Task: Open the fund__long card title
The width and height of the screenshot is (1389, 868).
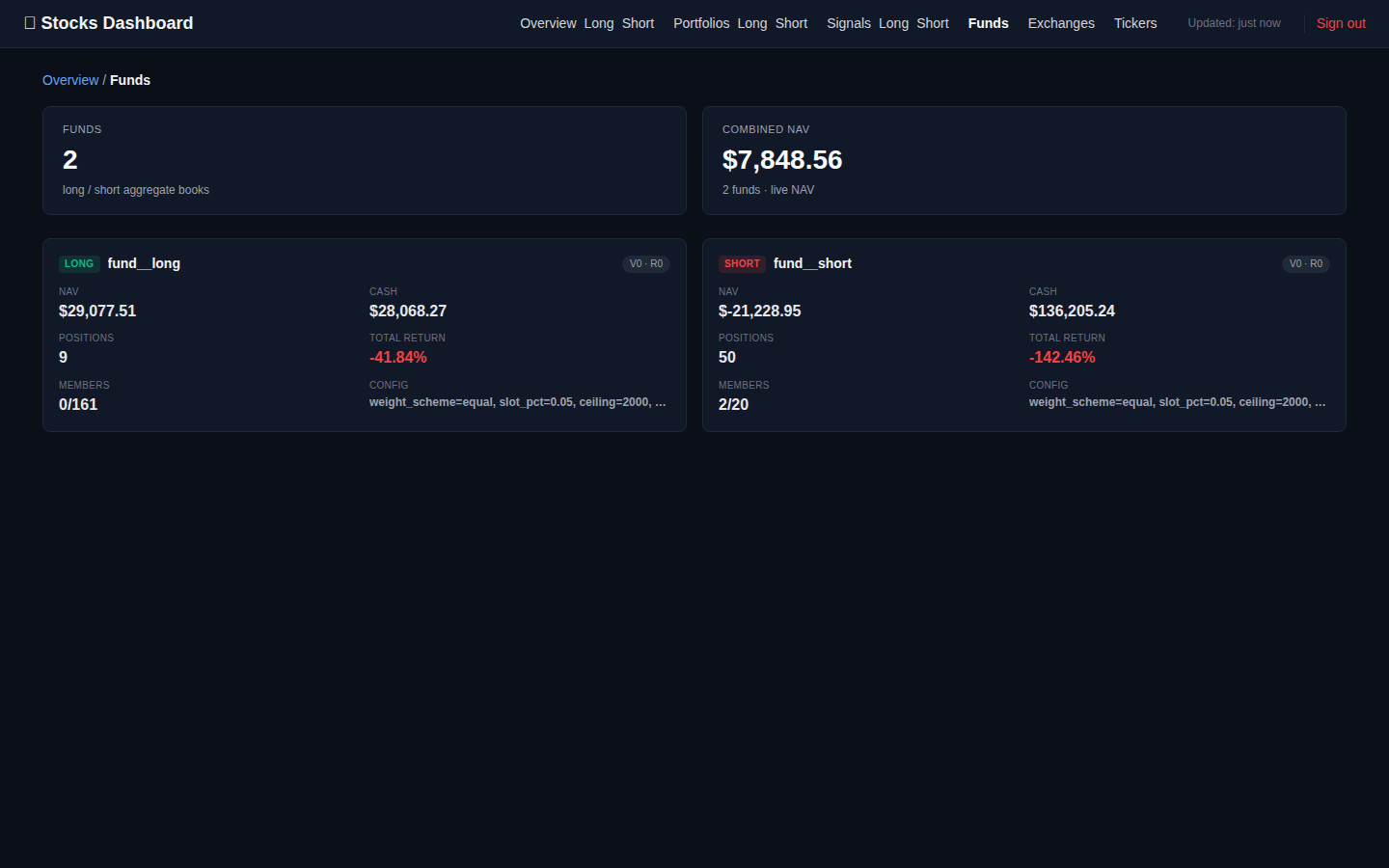Action: click(144, 263)
